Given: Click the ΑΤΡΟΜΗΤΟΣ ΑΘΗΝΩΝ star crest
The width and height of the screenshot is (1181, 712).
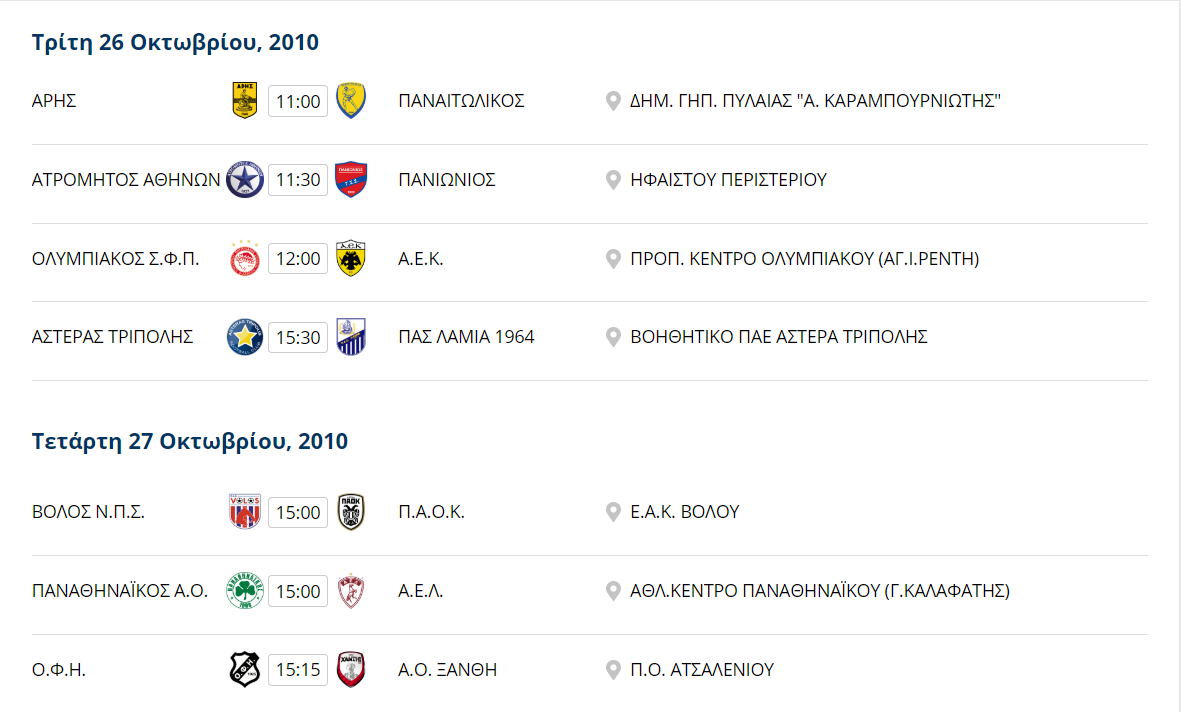Looking at the screenshot, I should click(x=245, y=179).
